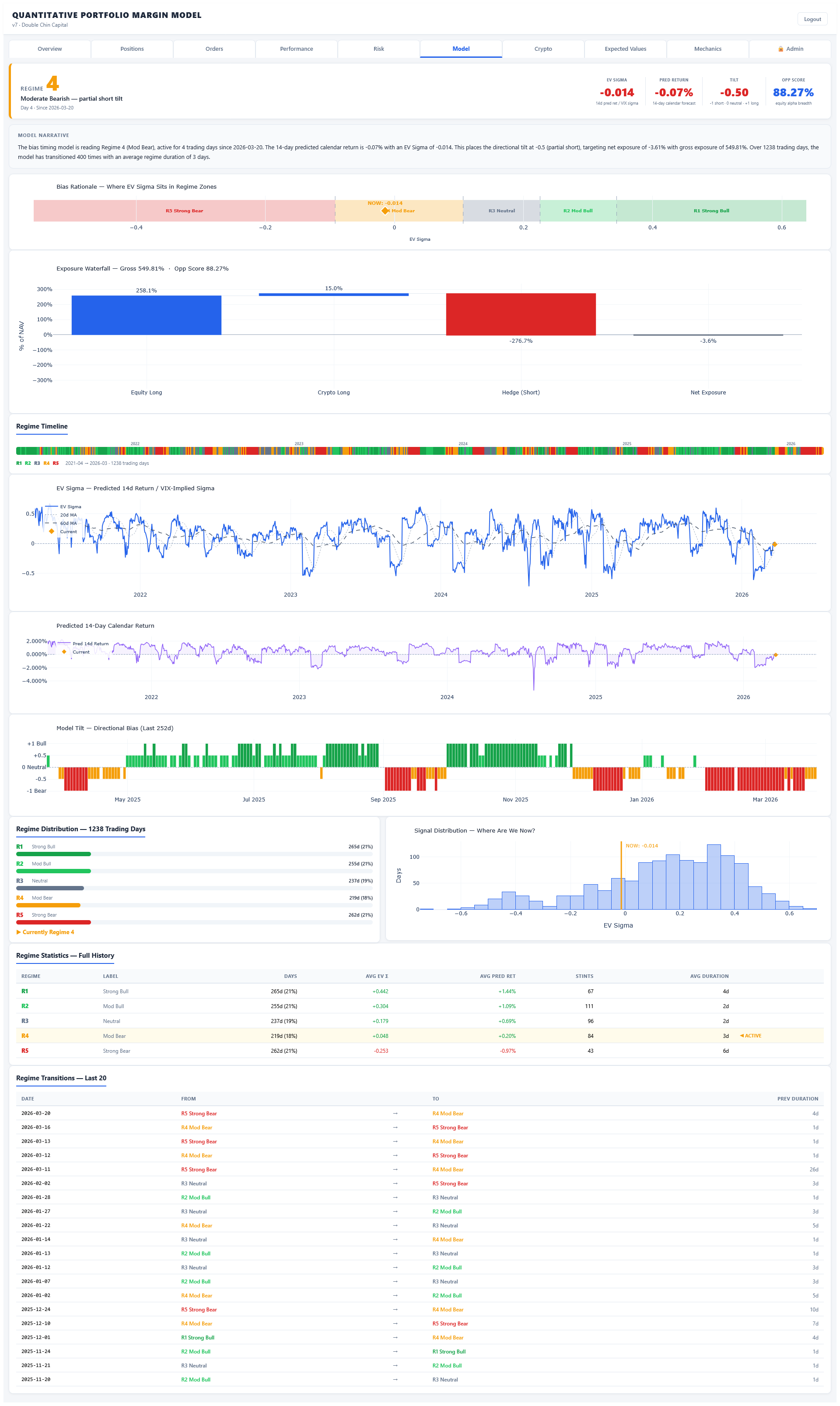Click the active Model tab
This screenshot has height=1406, width=840.
point(461,49)
